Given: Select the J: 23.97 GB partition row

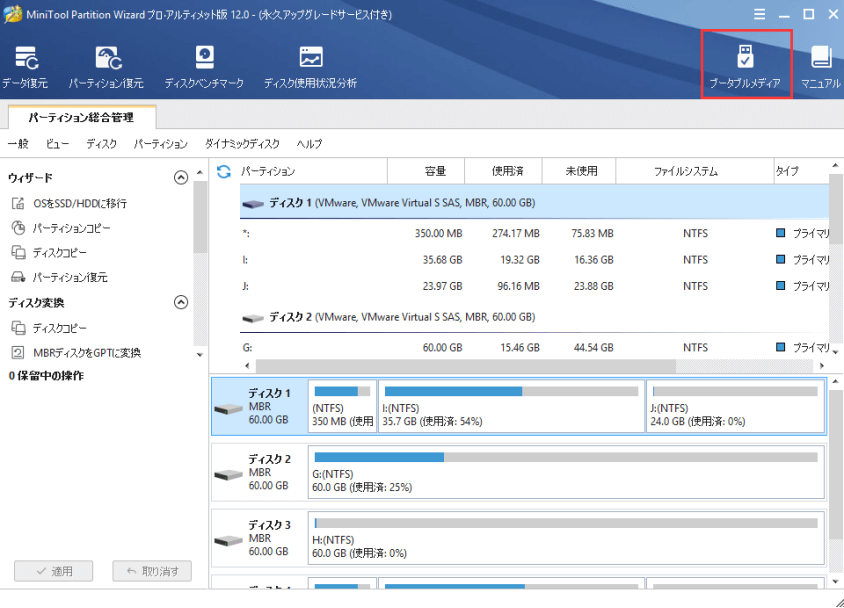Looking at the screenshot, I should click(x=534, y=286).
